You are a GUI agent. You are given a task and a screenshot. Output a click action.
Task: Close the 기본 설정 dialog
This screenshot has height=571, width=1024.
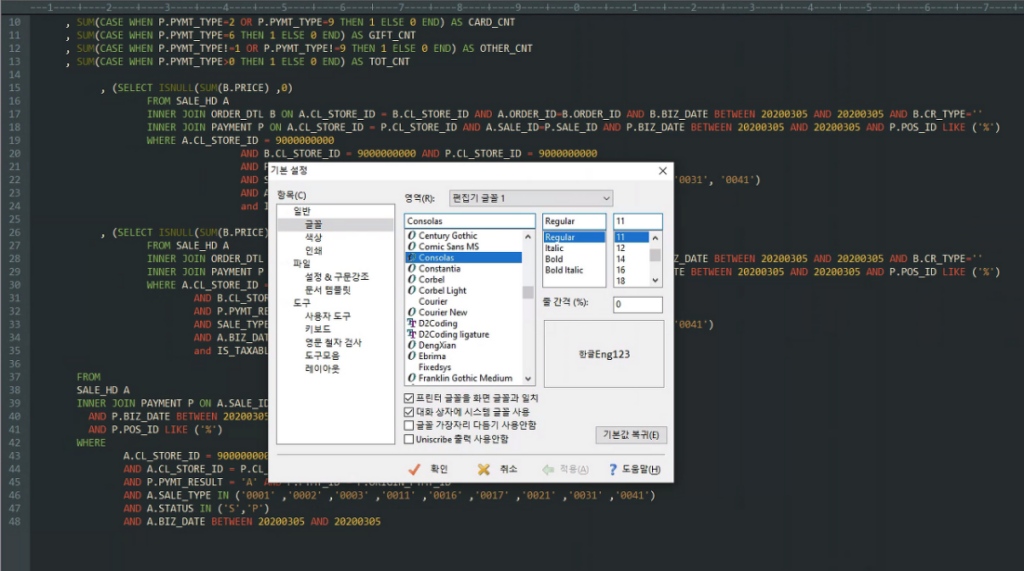point(662,171)
